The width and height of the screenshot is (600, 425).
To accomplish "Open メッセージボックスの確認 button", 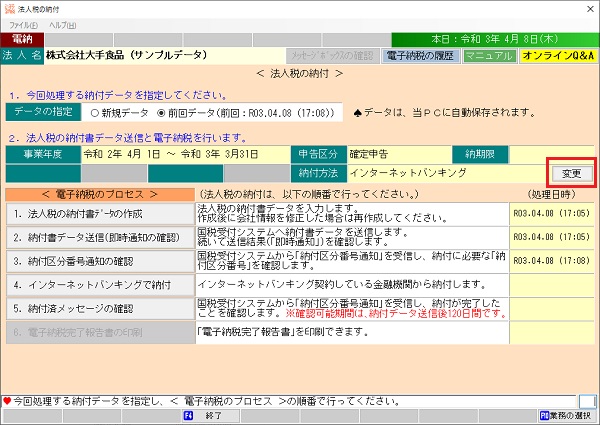I will point(333,56).
